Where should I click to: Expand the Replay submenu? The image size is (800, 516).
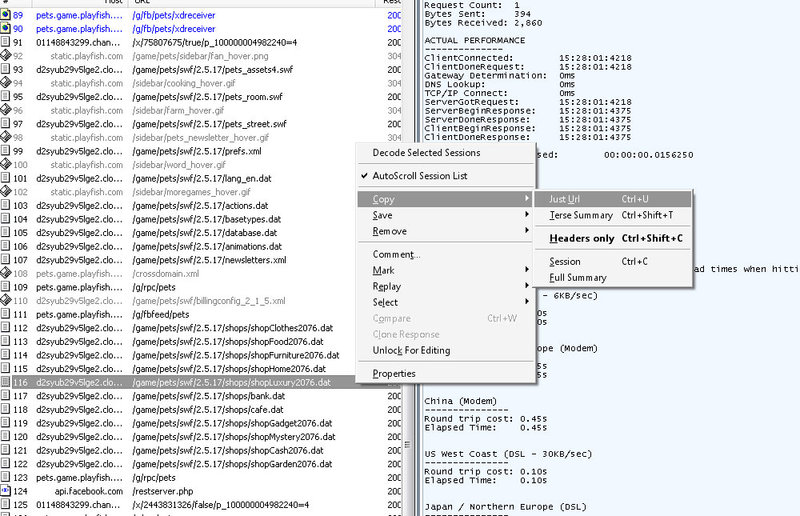(x=446, y=286)
